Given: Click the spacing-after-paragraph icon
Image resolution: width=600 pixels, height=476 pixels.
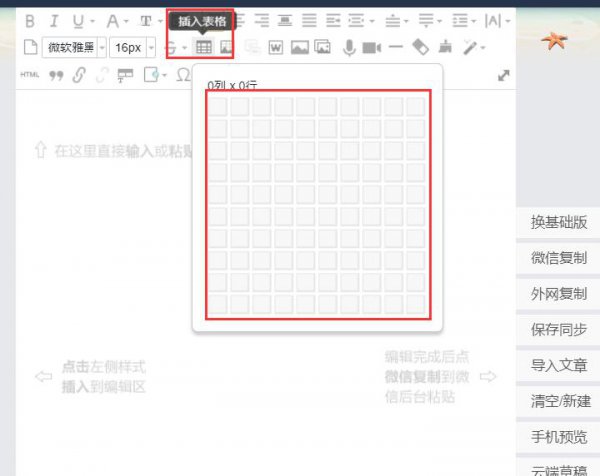Looking at the screenshot, I should tap(426, 20).
